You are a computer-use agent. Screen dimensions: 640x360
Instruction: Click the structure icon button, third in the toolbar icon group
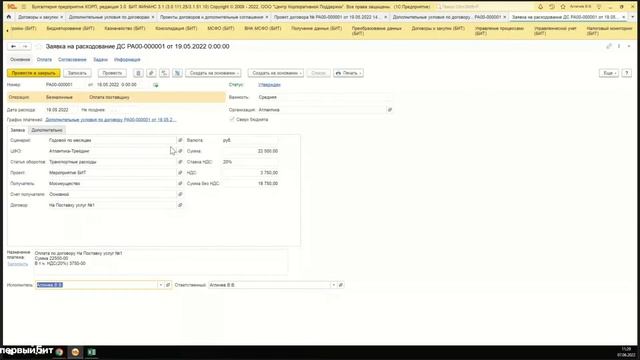[164, 73]
